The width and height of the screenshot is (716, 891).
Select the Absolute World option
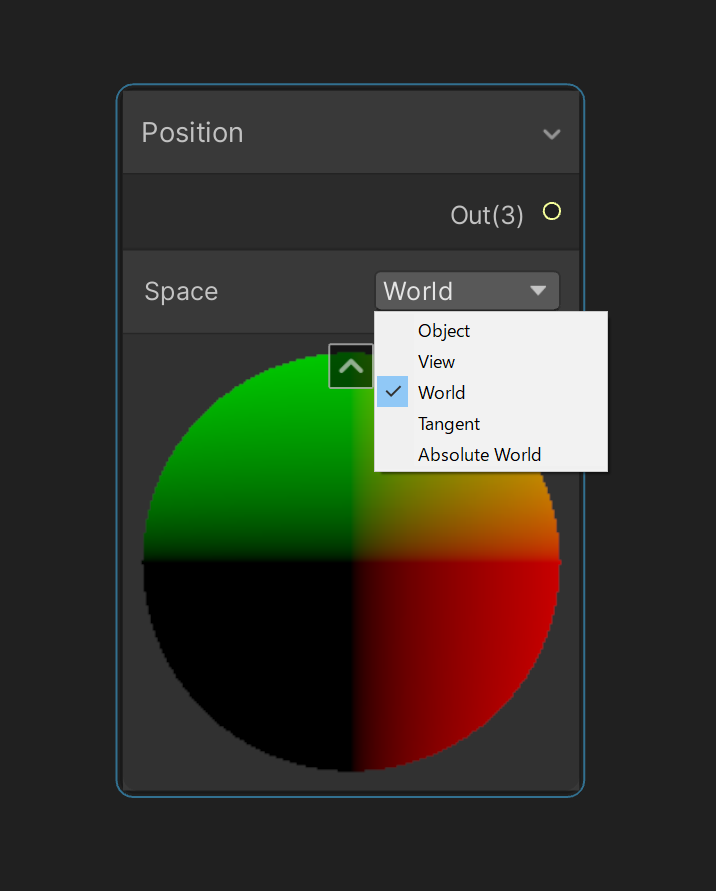pyautogui.click(x=491, y=455)
